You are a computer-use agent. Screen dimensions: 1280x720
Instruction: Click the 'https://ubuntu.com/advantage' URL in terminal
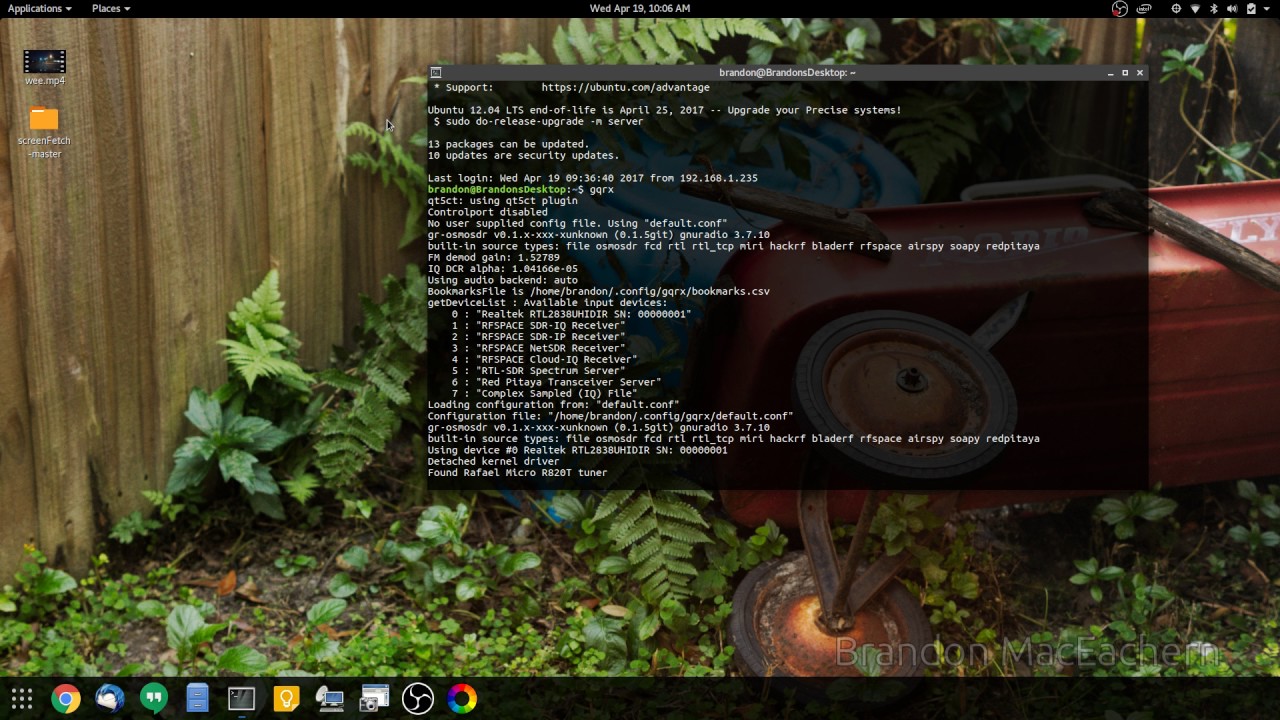click(626, 88)
